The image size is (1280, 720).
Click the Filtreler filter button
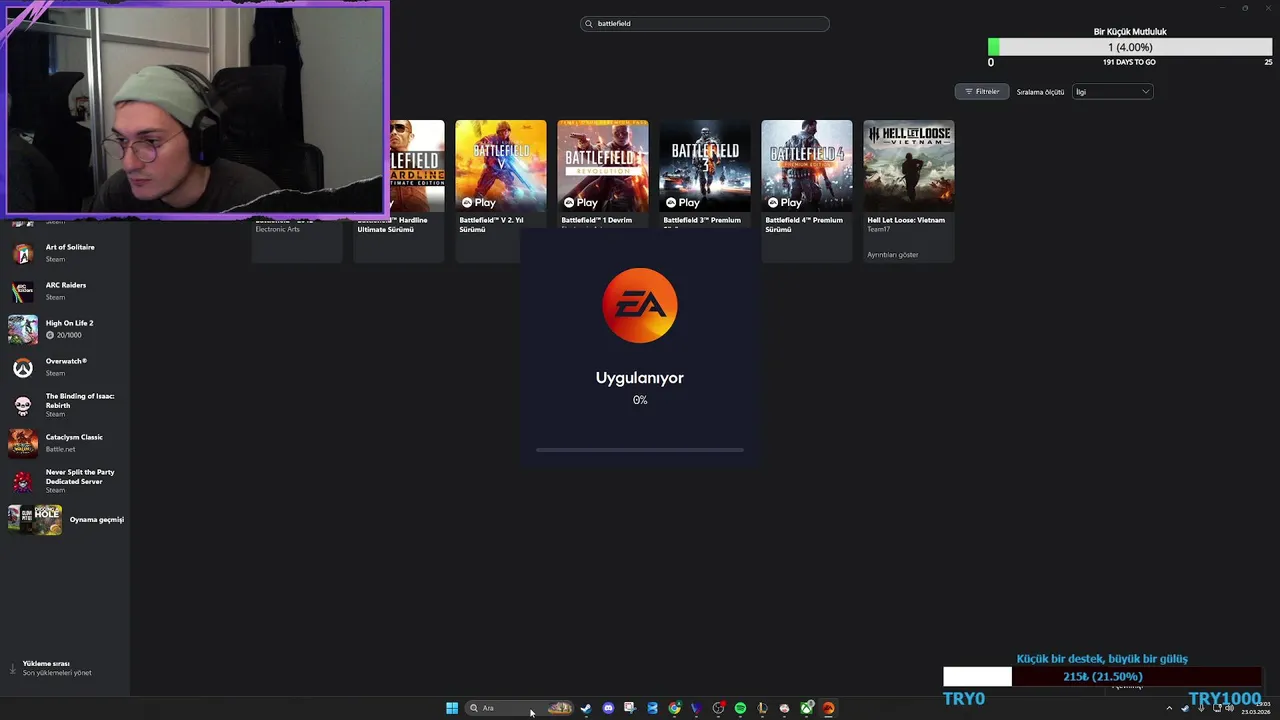[x=982, y=92]
